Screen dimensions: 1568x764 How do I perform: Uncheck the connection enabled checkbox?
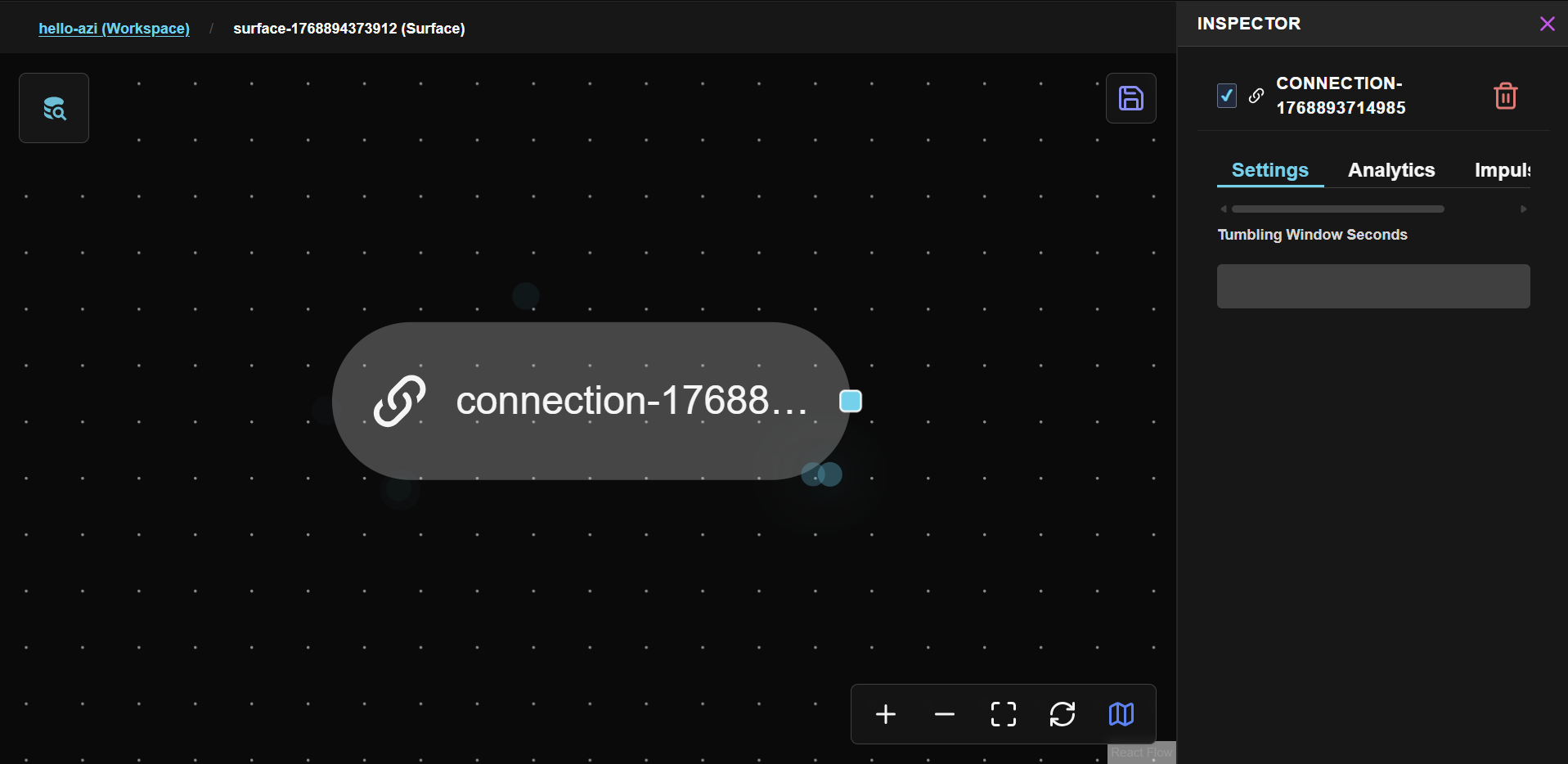point(1227,96)
